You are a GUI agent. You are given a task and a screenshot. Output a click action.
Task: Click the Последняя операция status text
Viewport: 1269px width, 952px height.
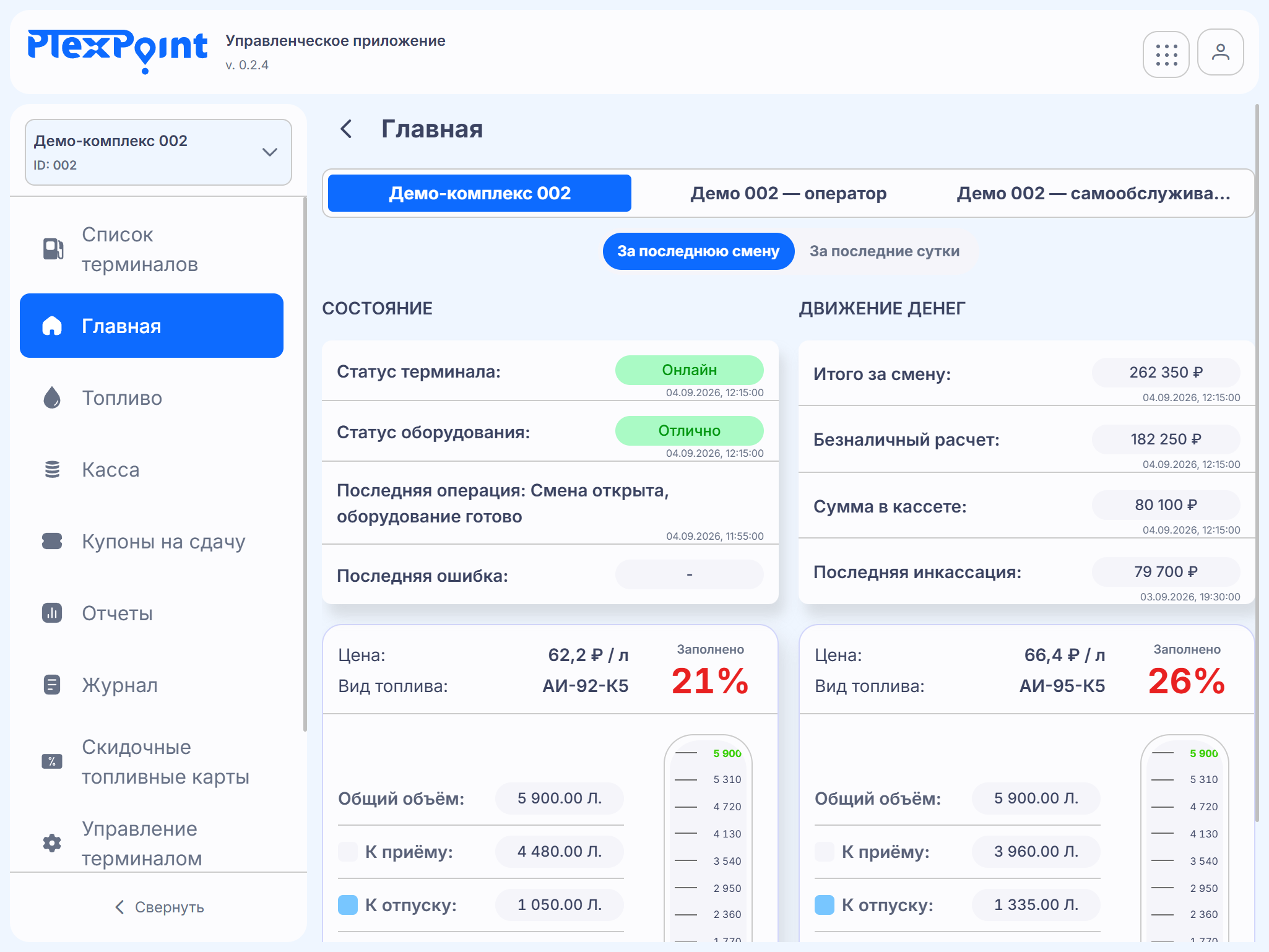pos(503,503)
